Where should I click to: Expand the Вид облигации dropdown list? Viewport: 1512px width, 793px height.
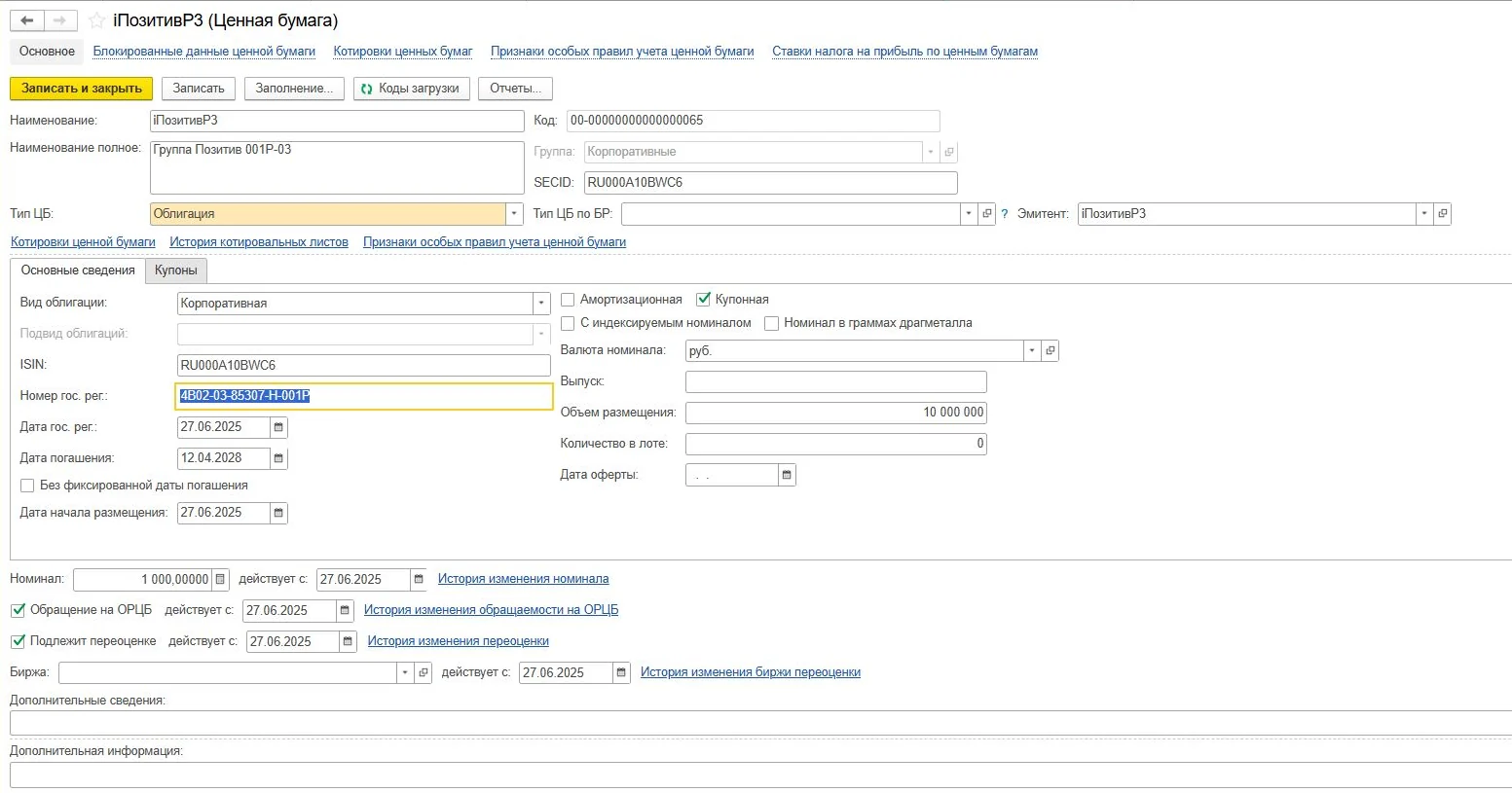(x=542, y=304)
